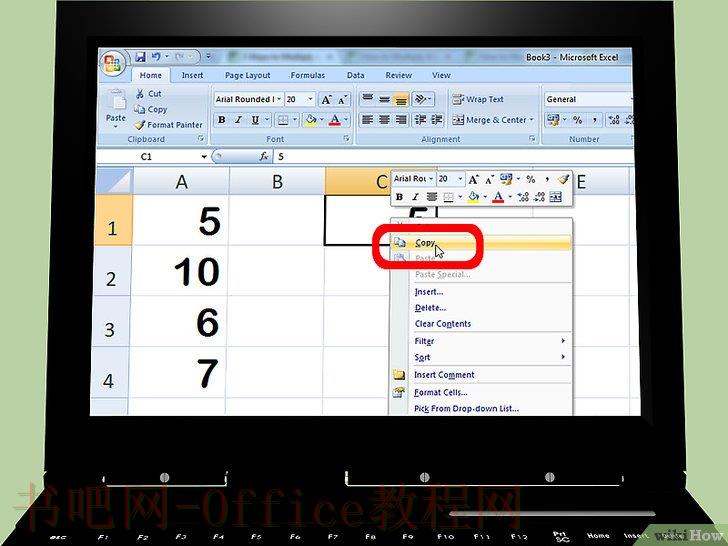The image size is (728, 546).
Task: Toggle Bold in the ribbon Font group
Action: coord(221,120)
